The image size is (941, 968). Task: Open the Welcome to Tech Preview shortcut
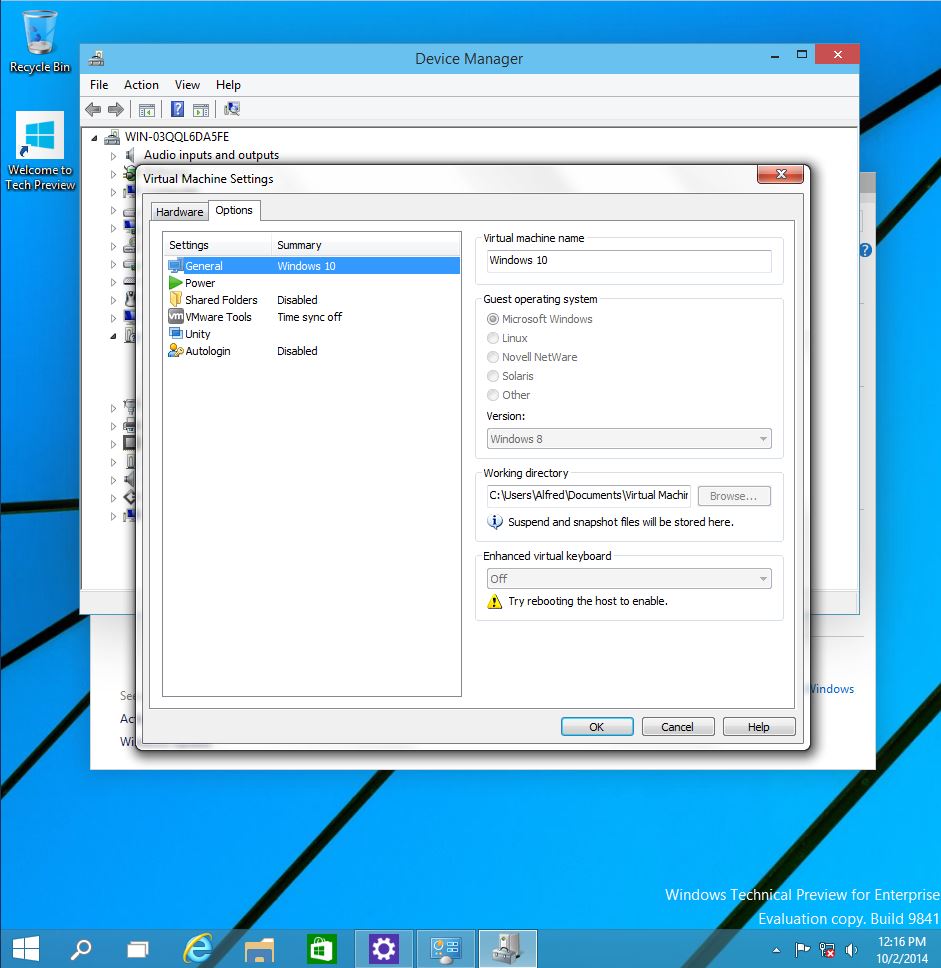click(40, 151)
